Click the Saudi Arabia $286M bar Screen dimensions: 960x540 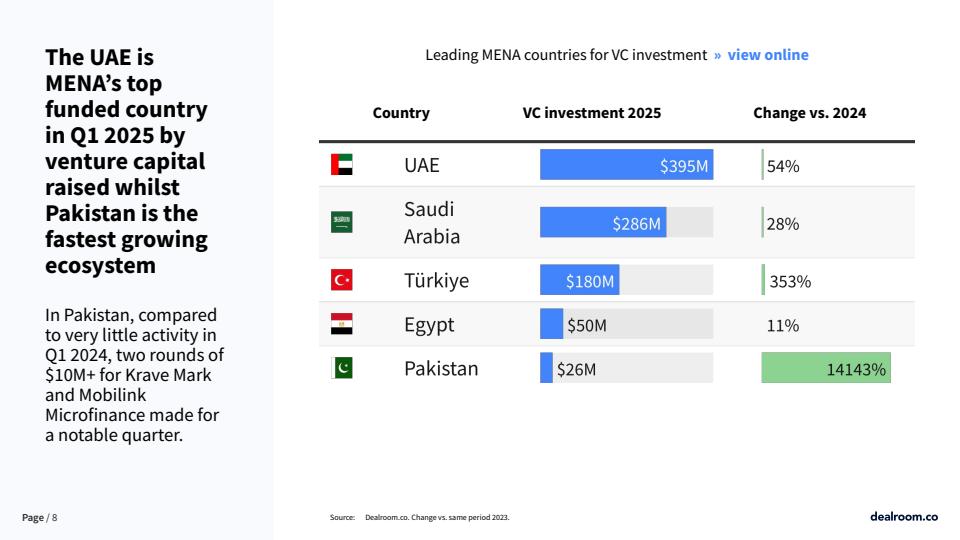click(602, 223)
